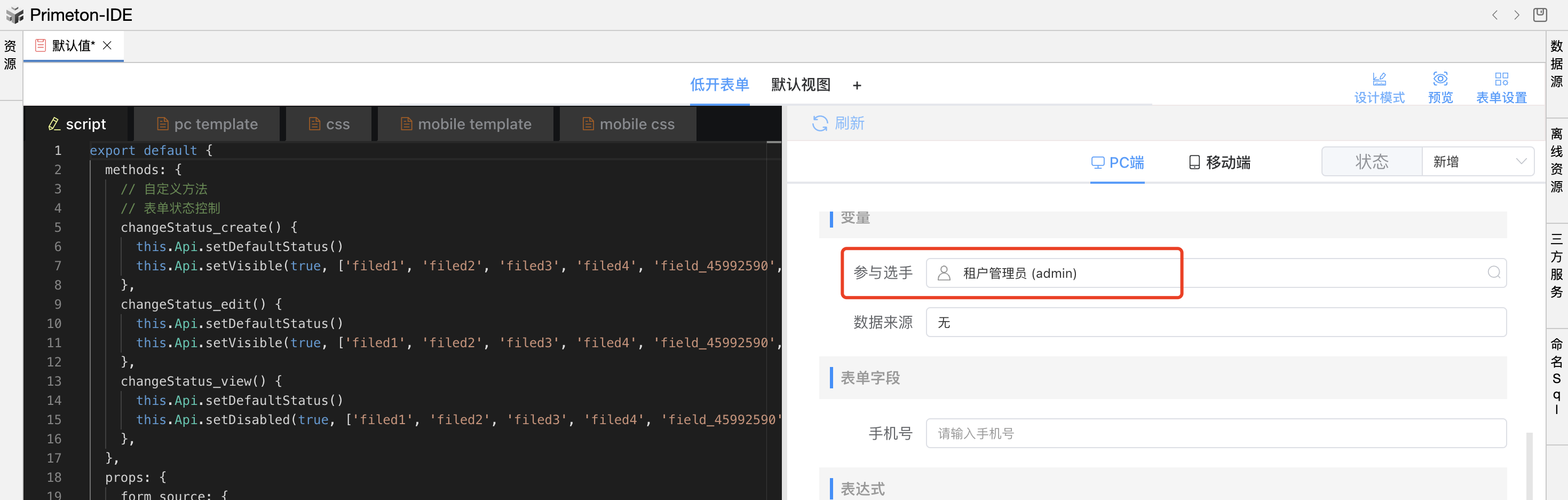This screenshot has height=500, width=1568.
Task: Navigate back with the left arrow icon
Action: pyautogui.click(x=1494, y=15)
